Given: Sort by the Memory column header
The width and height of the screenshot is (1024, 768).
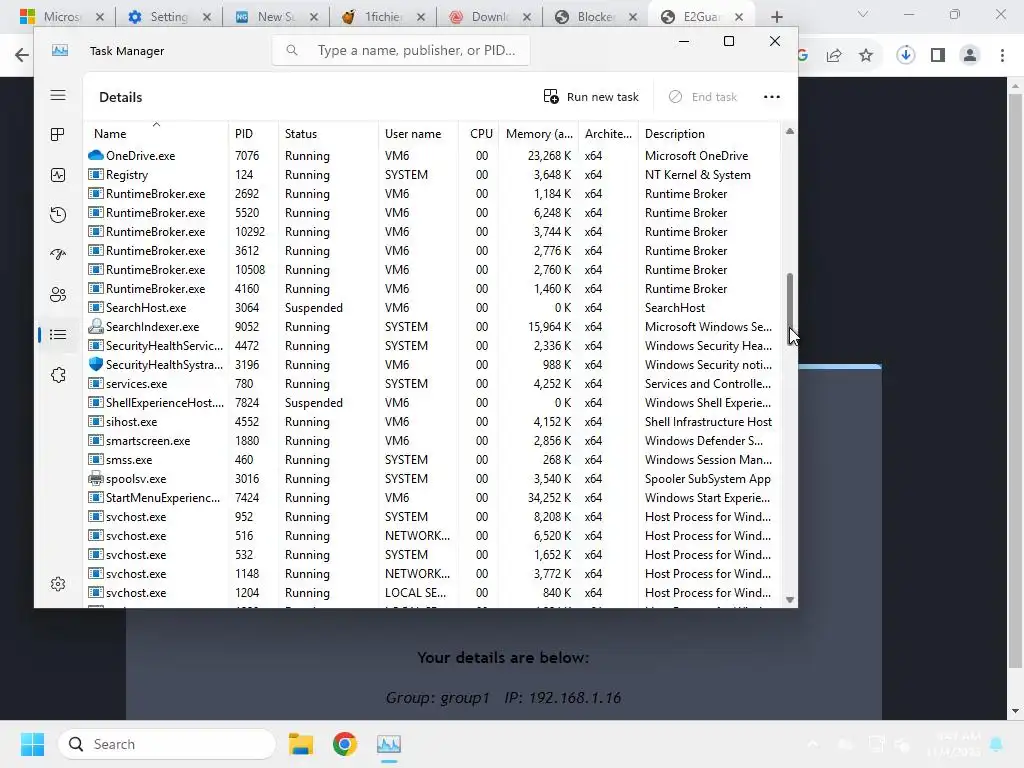Looking at the screenshot, I should 539,133.
